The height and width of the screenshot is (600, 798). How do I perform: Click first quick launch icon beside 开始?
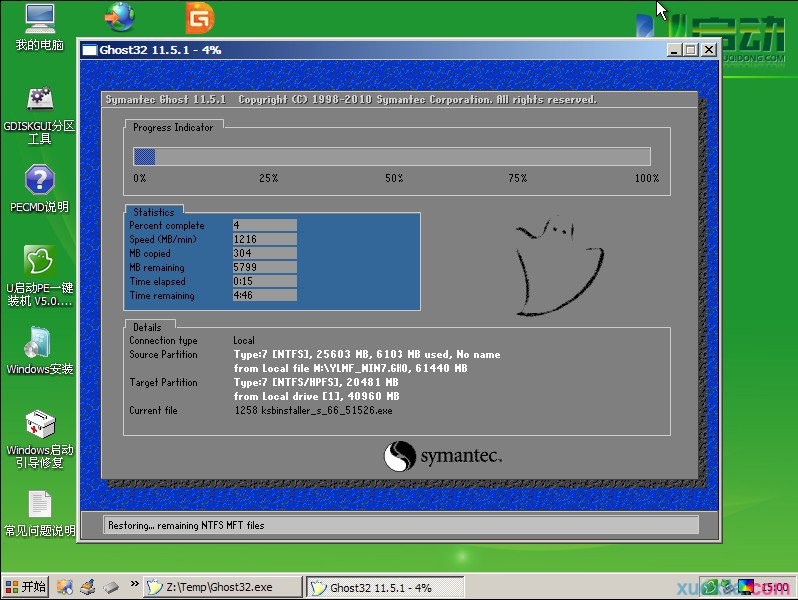point(65,587)
